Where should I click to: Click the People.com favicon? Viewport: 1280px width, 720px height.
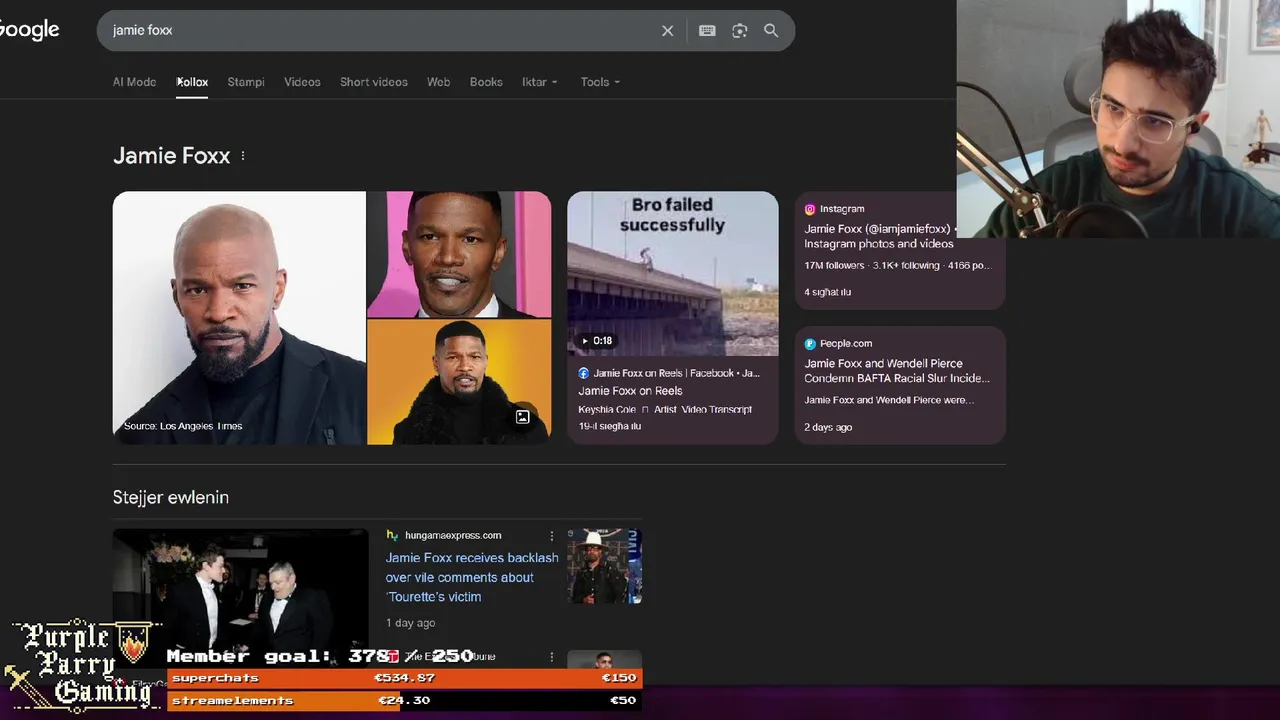coord(810,343)
